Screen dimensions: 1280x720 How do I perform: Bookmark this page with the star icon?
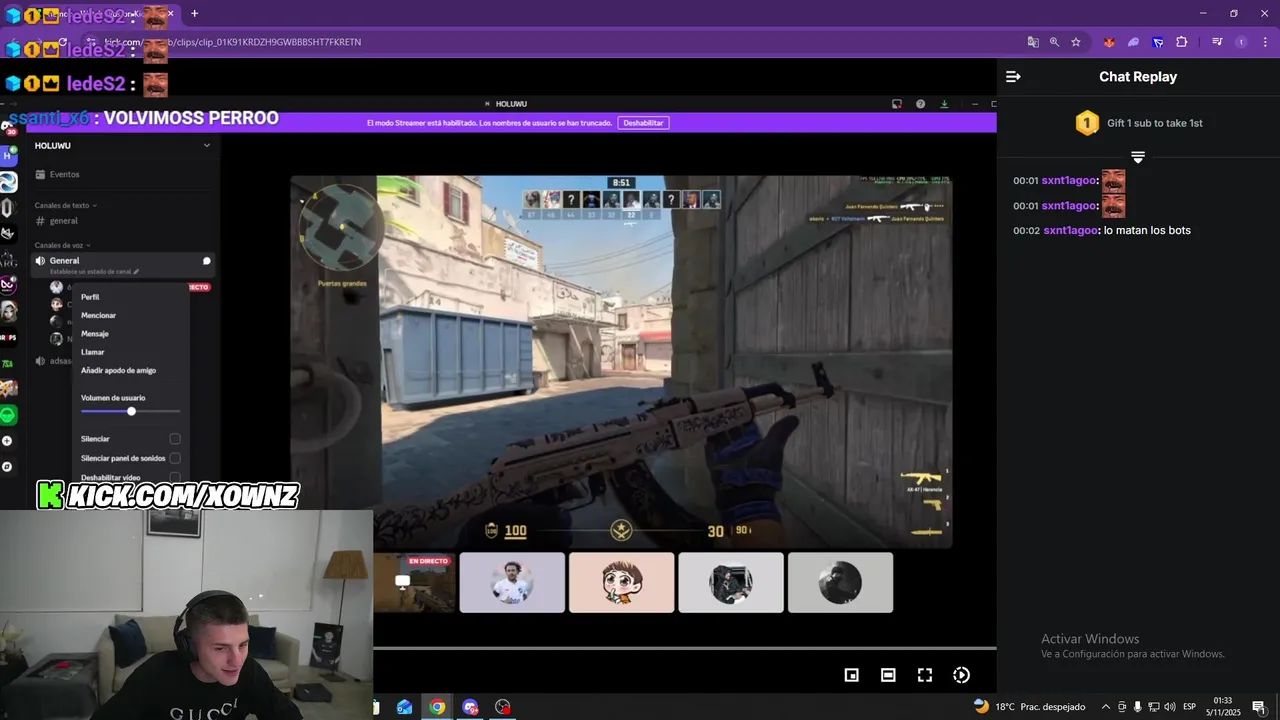[1076, 42]
